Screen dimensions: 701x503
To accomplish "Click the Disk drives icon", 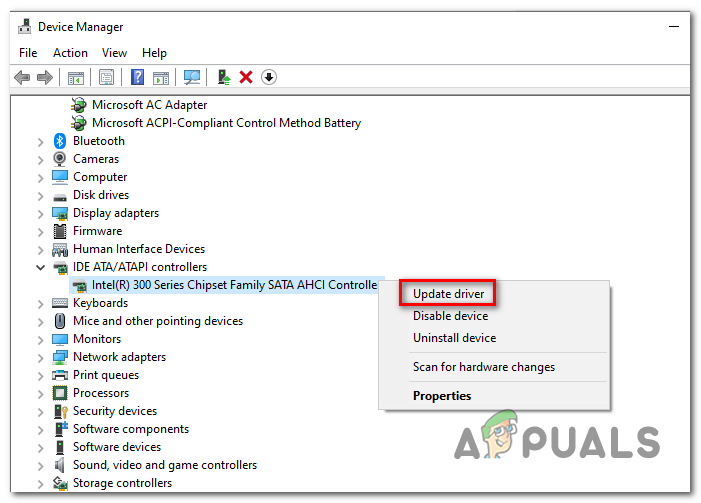I will pos(60,197).
